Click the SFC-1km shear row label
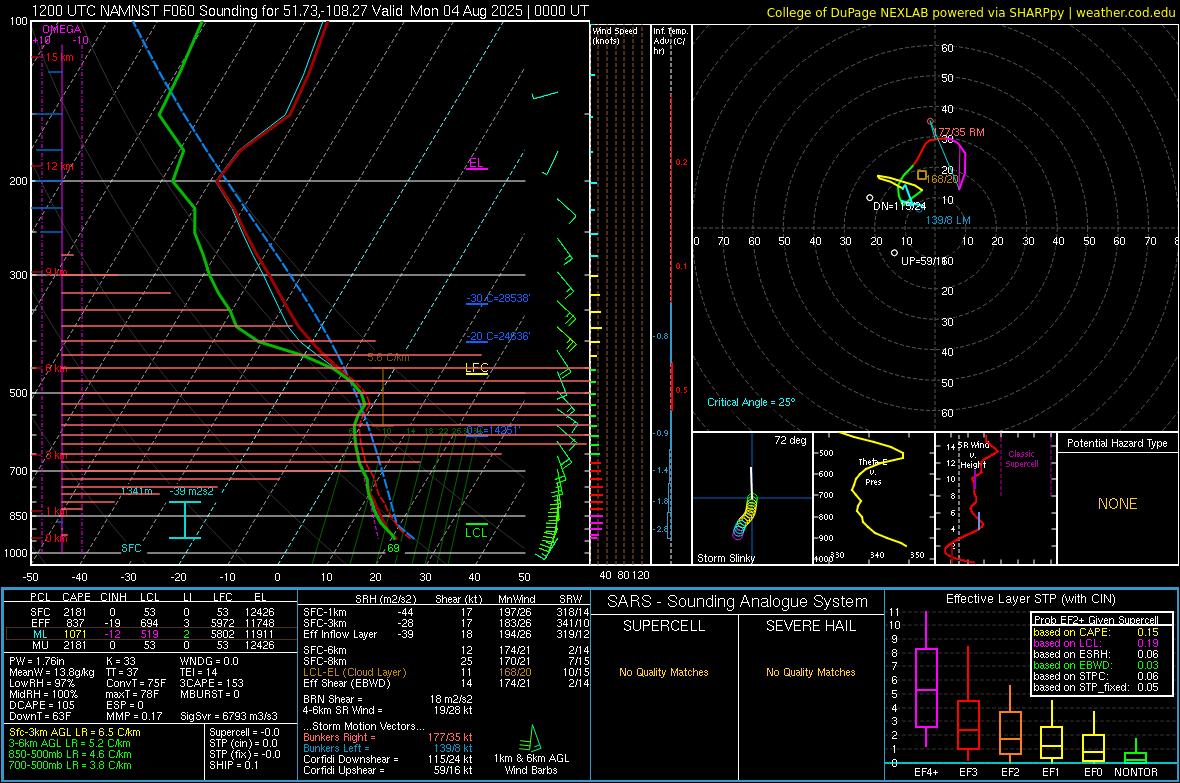The width and height of the screenshot is (1180, 783). pyautogui.click(x=325, y=612)
